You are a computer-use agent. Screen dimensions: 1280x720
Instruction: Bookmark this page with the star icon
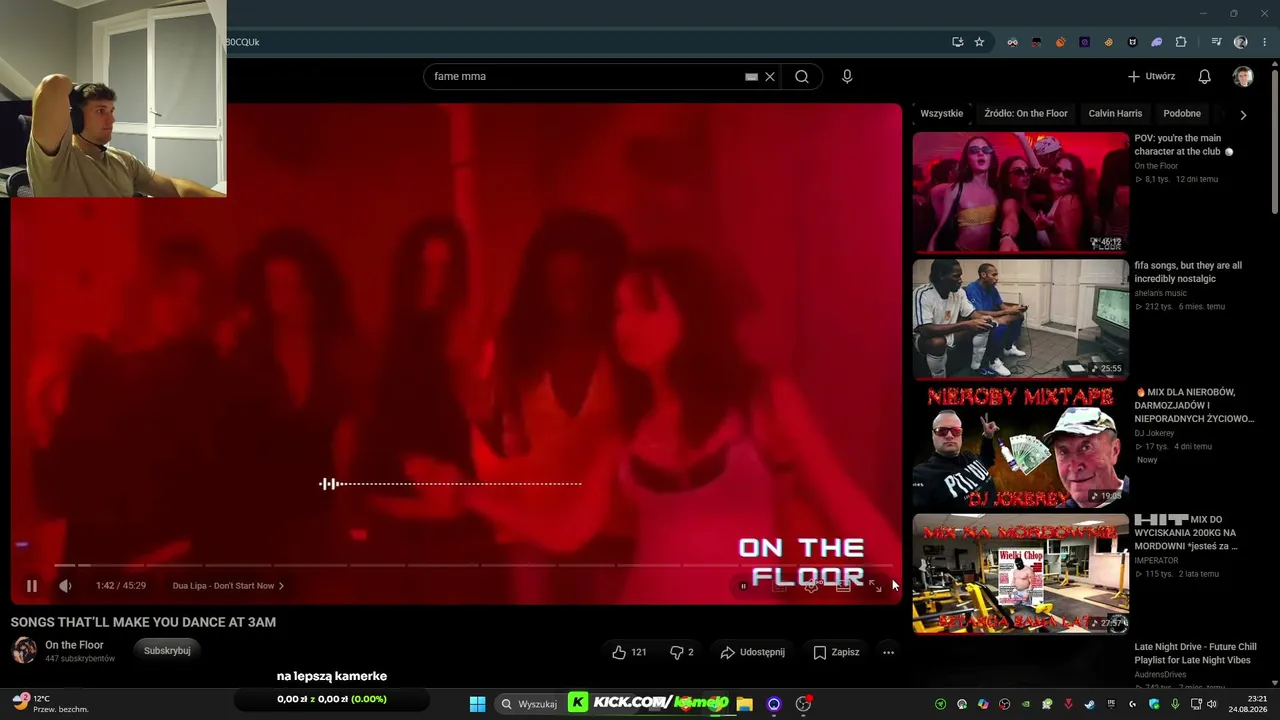coord(979,42)
